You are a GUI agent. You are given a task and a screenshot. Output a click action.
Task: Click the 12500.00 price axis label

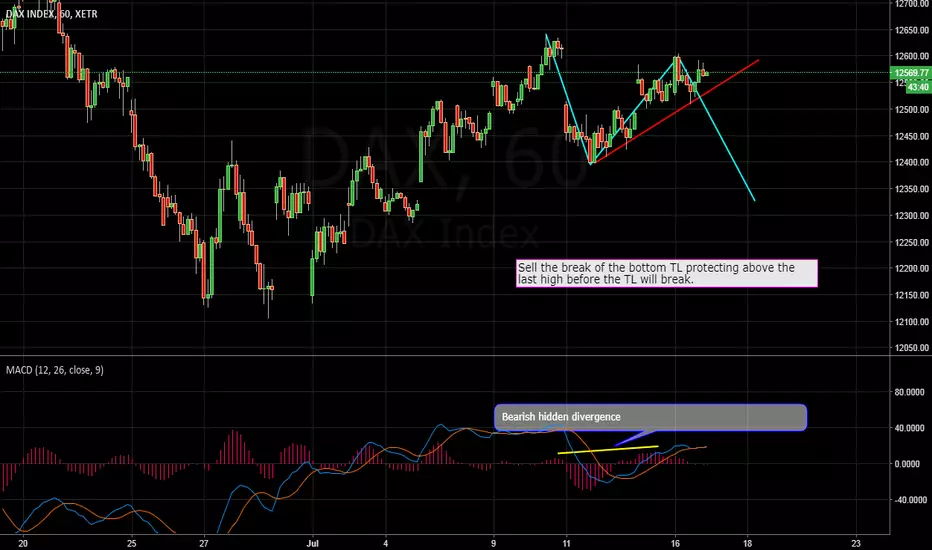(912, 109)
